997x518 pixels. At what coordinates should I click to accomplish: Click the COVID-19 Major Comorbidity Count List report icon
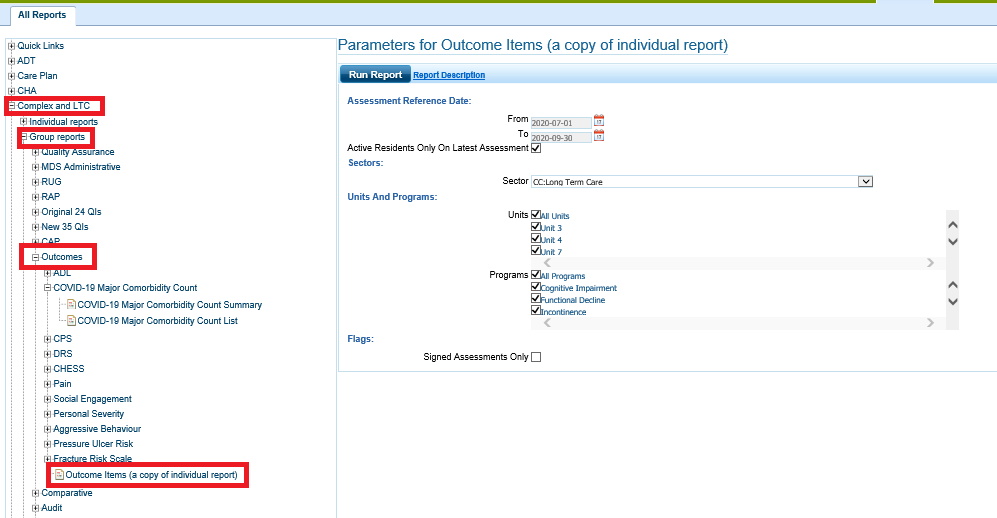pos(70,321)
